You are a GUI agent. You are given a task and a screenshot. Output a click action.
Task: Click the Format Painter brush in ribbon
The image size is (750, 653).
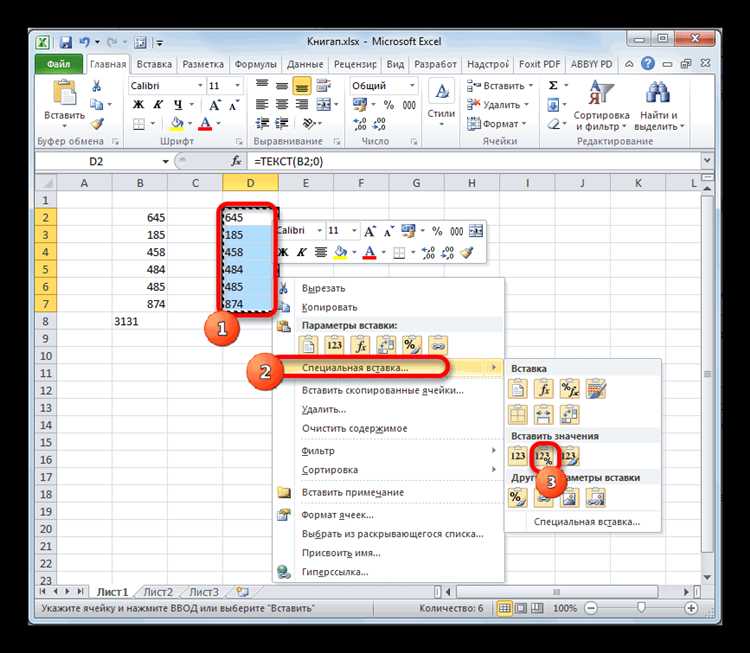(97, 124)
